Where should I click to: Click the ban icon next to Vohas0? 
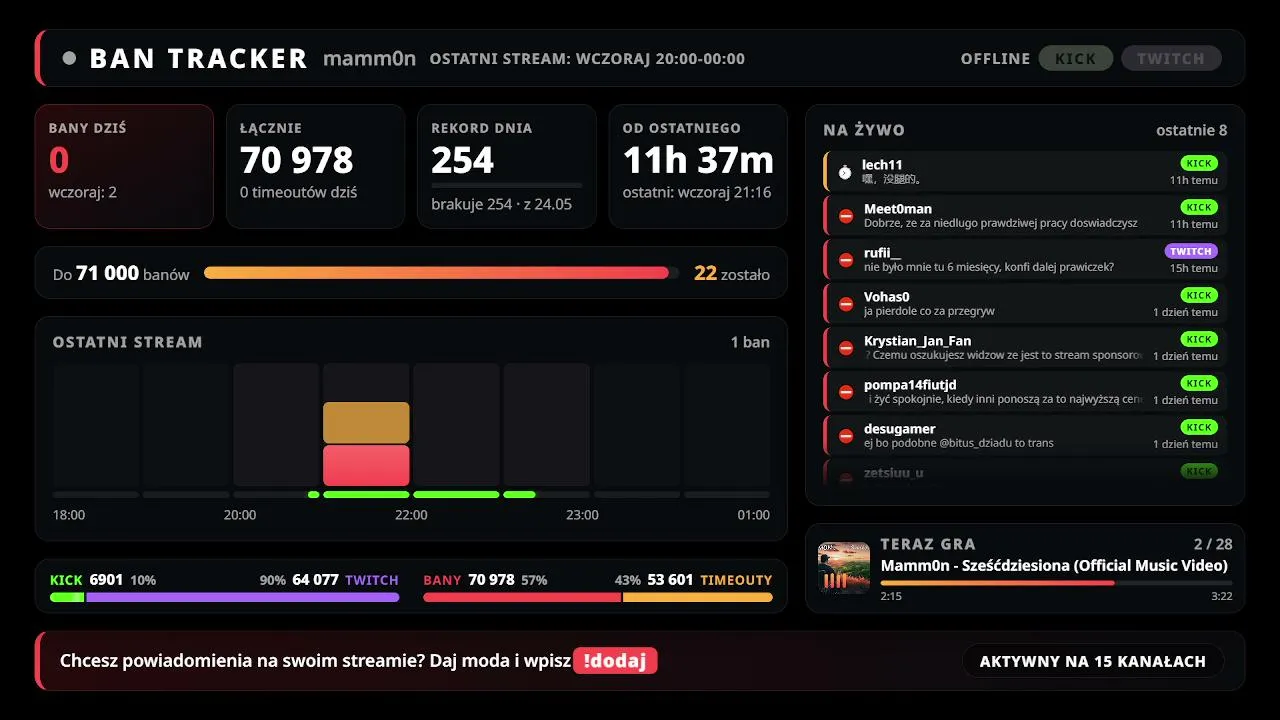point(846,304)
